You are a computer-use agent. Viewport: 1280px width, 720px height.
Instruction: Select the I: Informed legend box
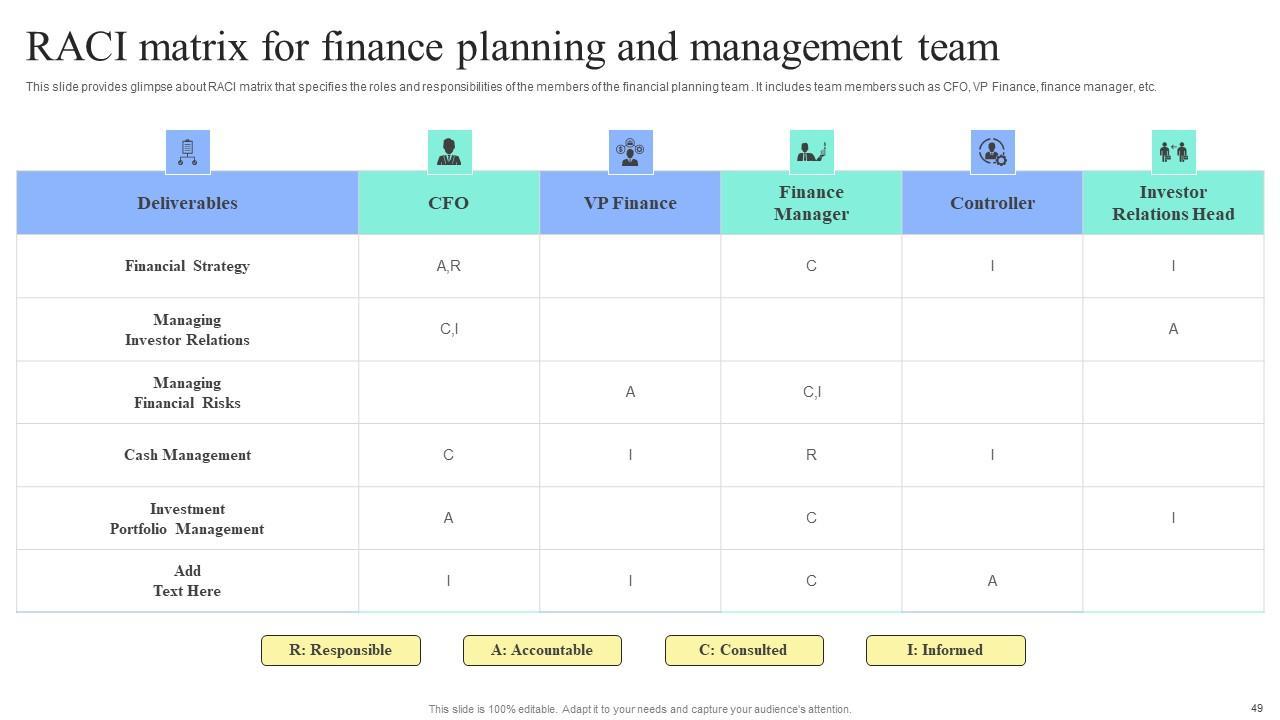(x=945, y=650)
